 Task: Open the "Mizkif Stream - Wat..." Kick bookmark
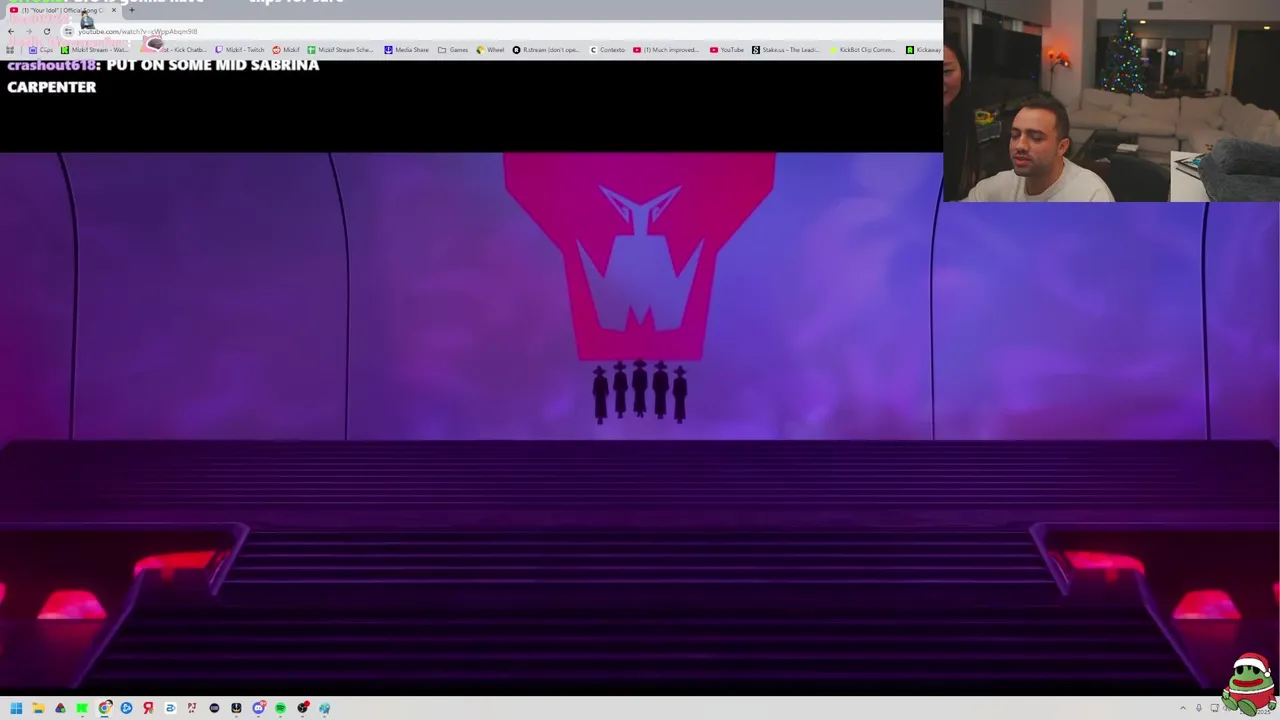(95, 49)
